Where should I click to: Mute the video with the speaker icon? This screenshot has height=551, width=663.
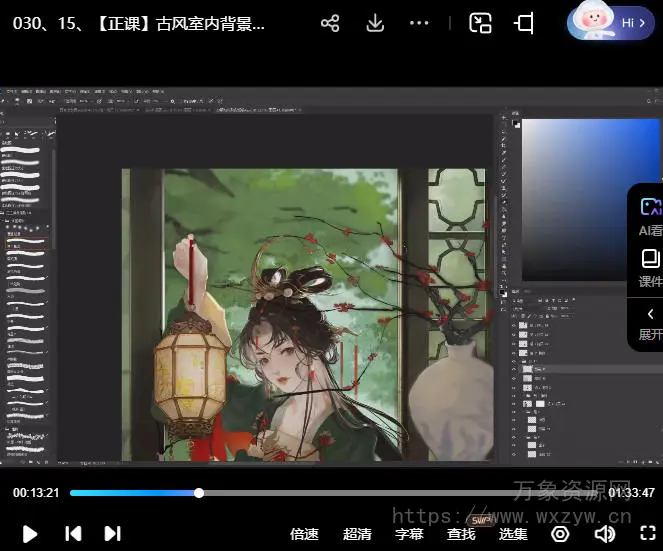[604, 534]
